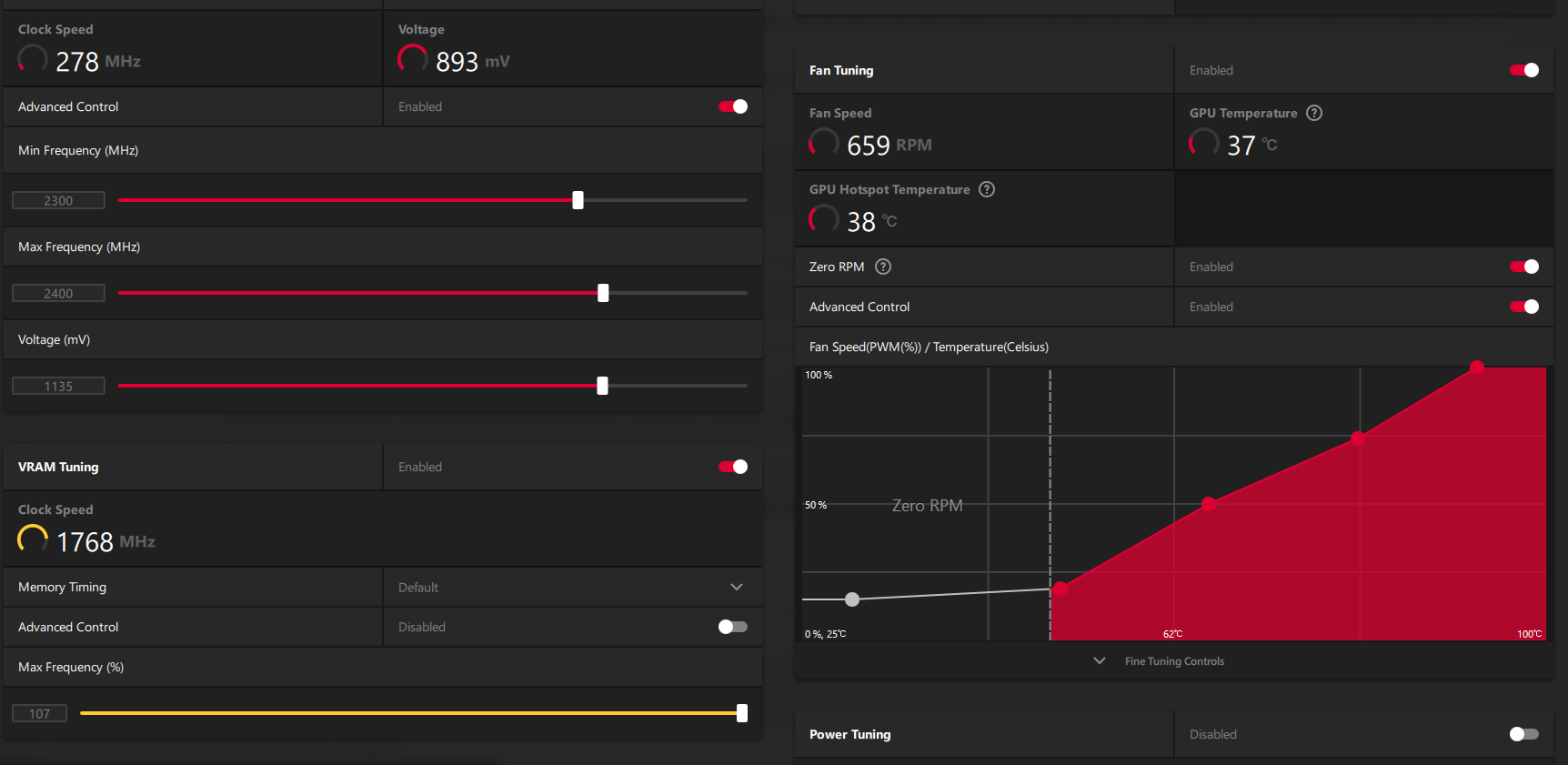Switch off the Zero RPM toggle
The image size is (1568, 765).
click(1524, 267)
